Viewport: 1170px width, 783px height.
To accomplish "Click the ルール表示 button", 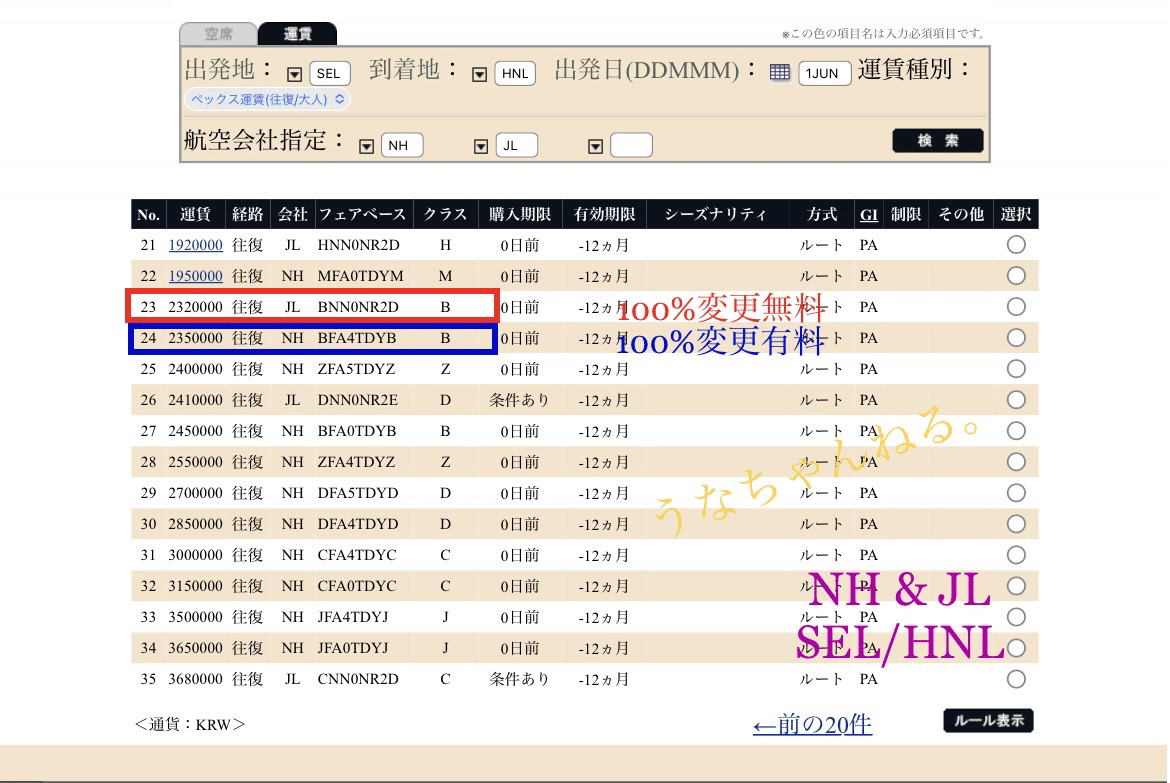I will click(x=989, y=720).
